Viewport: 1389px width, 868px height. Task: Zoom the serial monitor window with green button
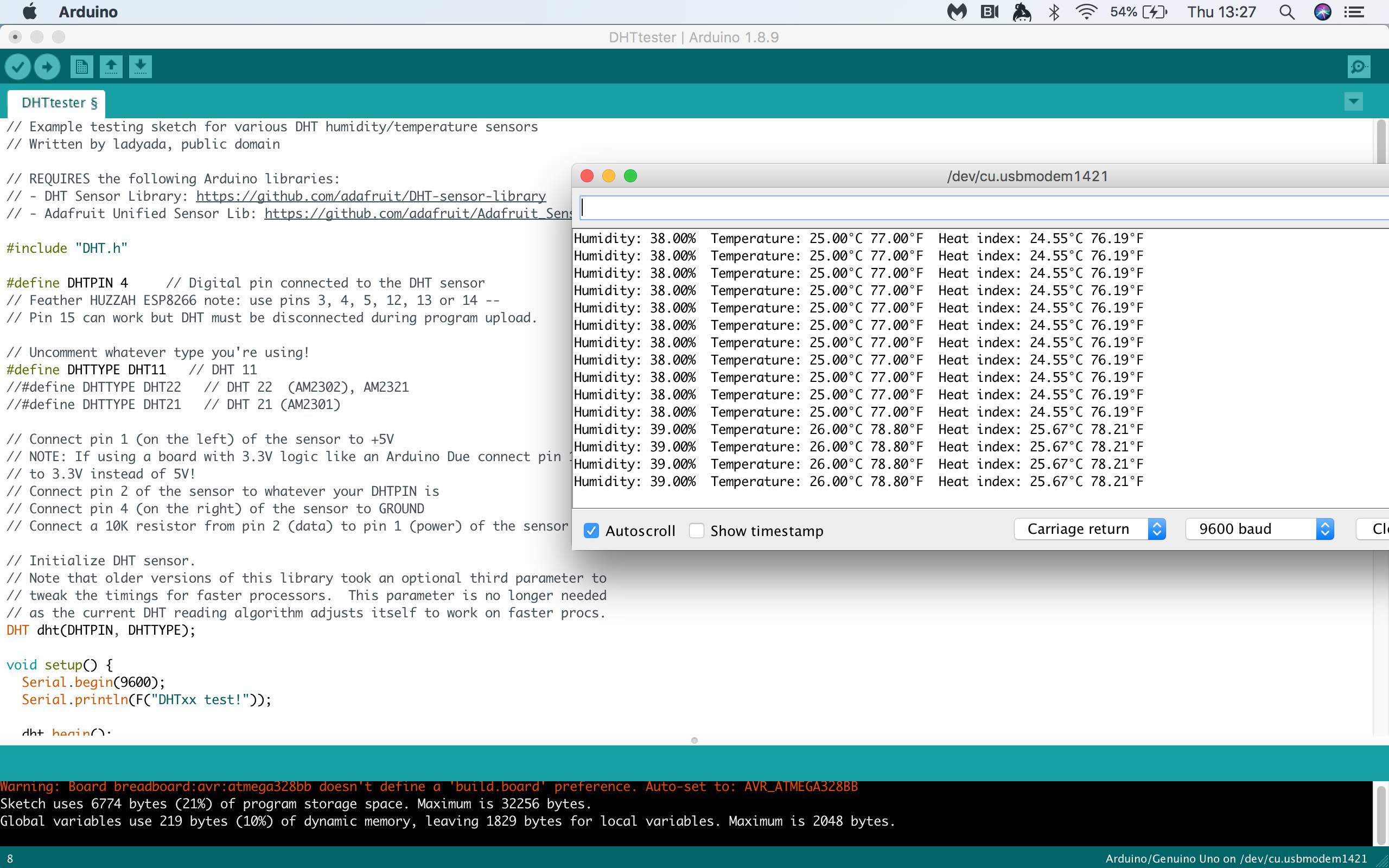[x=630, y=176]
